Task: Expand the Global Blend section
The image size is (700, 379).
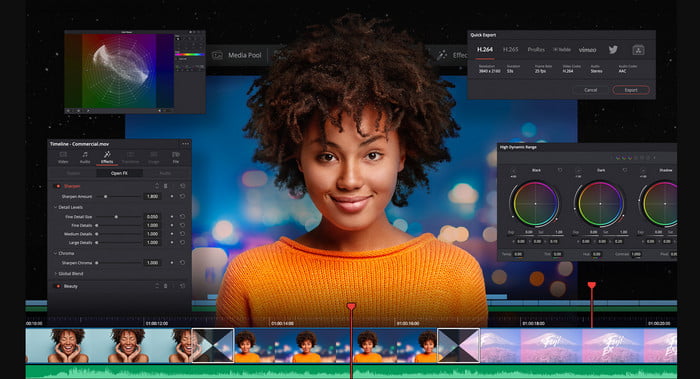Action: click(55, 274)
